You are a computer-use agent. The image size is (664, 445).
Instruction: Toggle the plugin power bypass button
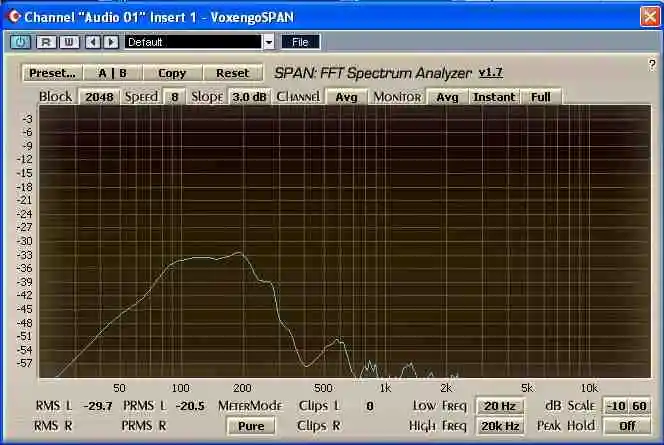pyautogui.click(x=20, y=42)
